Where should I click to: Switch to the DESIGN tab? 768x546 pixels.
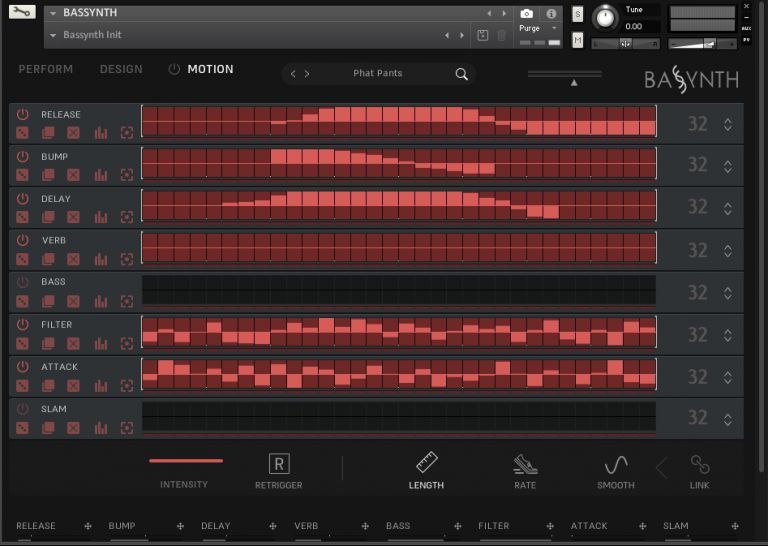[x=121, y=69]
